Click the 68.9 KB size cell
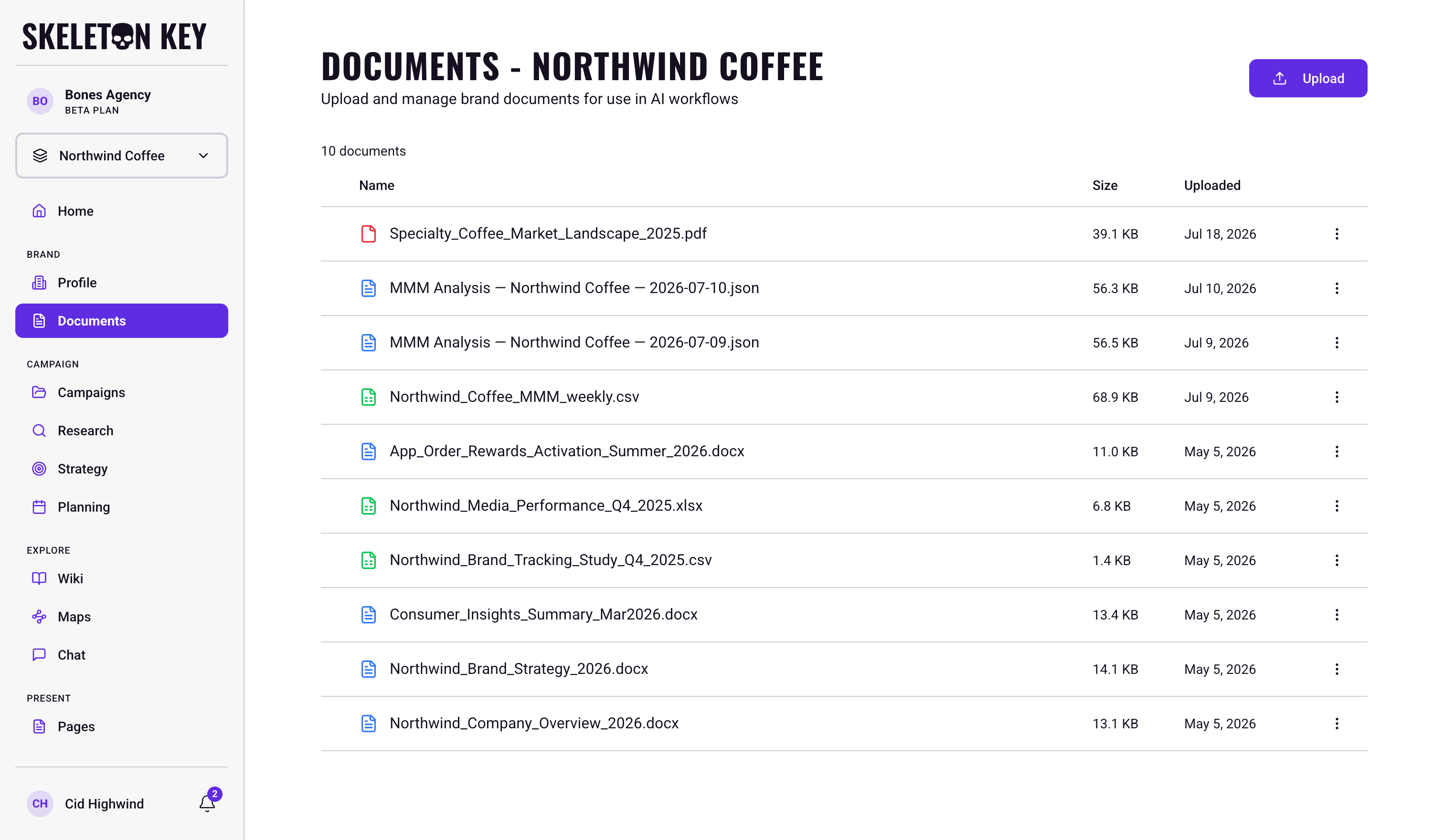This screenshot has height=840, width=1444. 1115,398
